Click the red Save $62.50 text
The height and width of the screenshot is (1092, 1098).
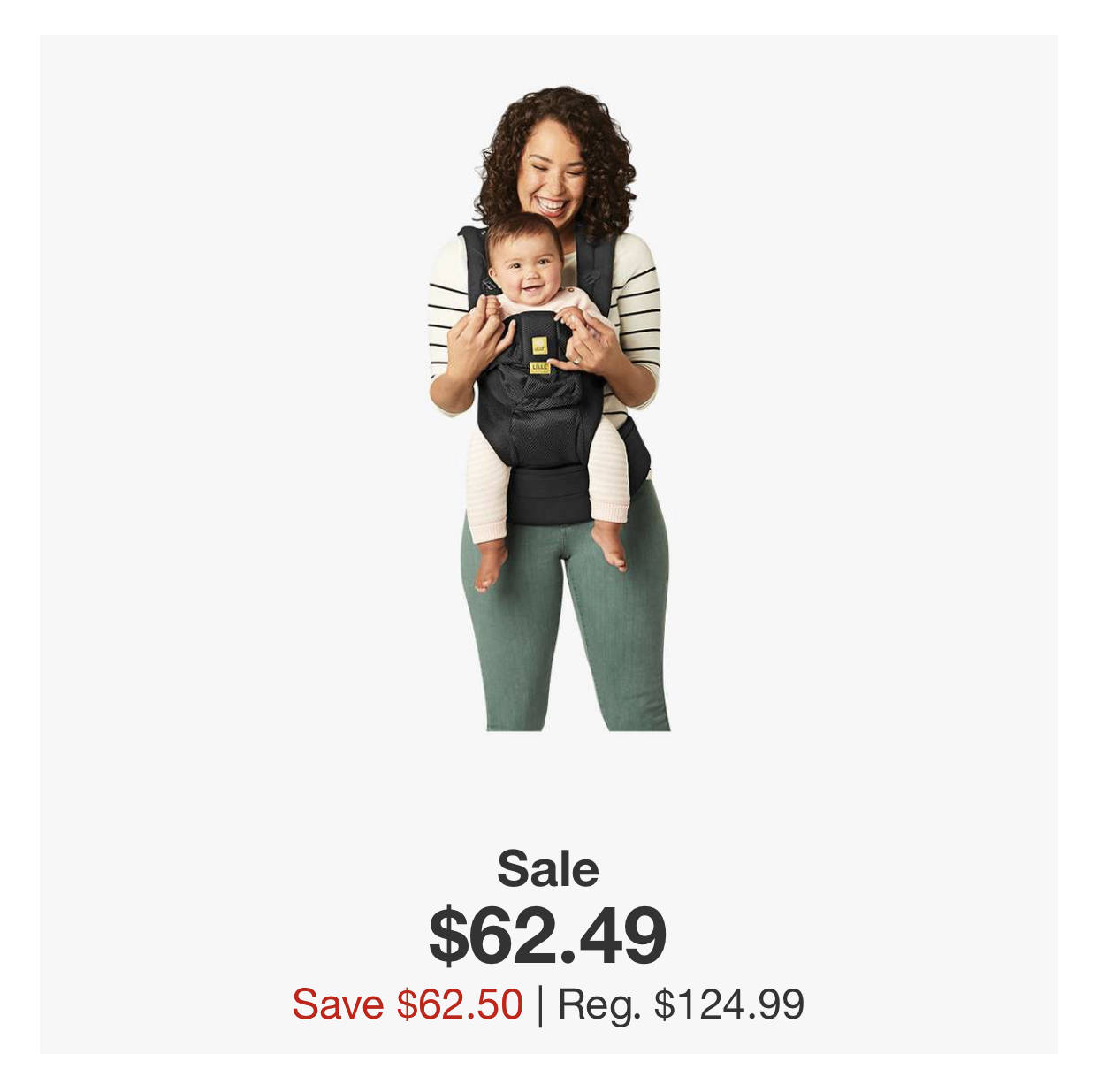pyautogui.click(x=408, y=1004)
